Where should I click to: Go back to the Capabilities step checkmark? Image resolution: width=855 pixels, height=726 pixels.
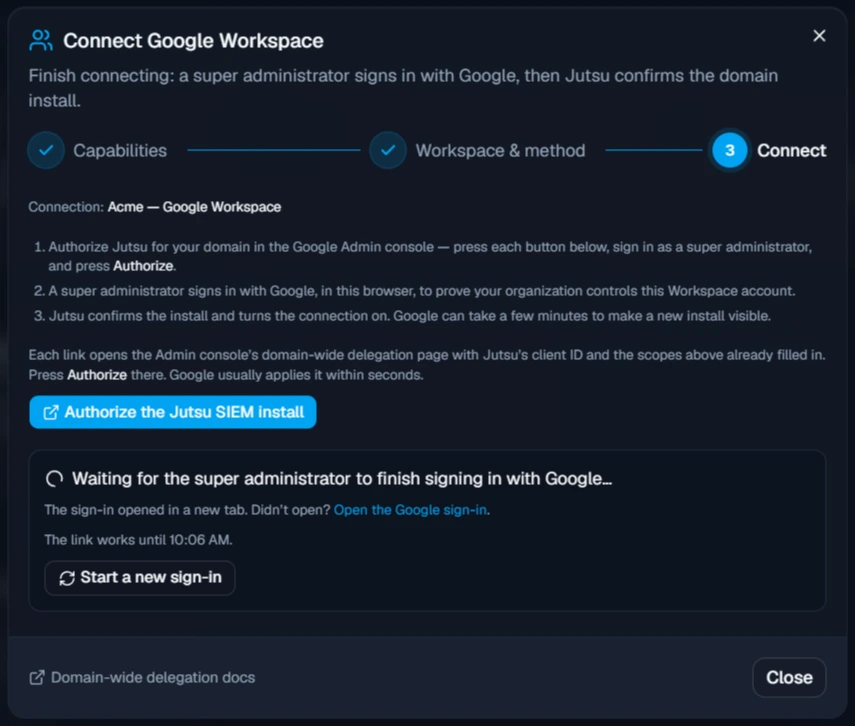[46, 150]
